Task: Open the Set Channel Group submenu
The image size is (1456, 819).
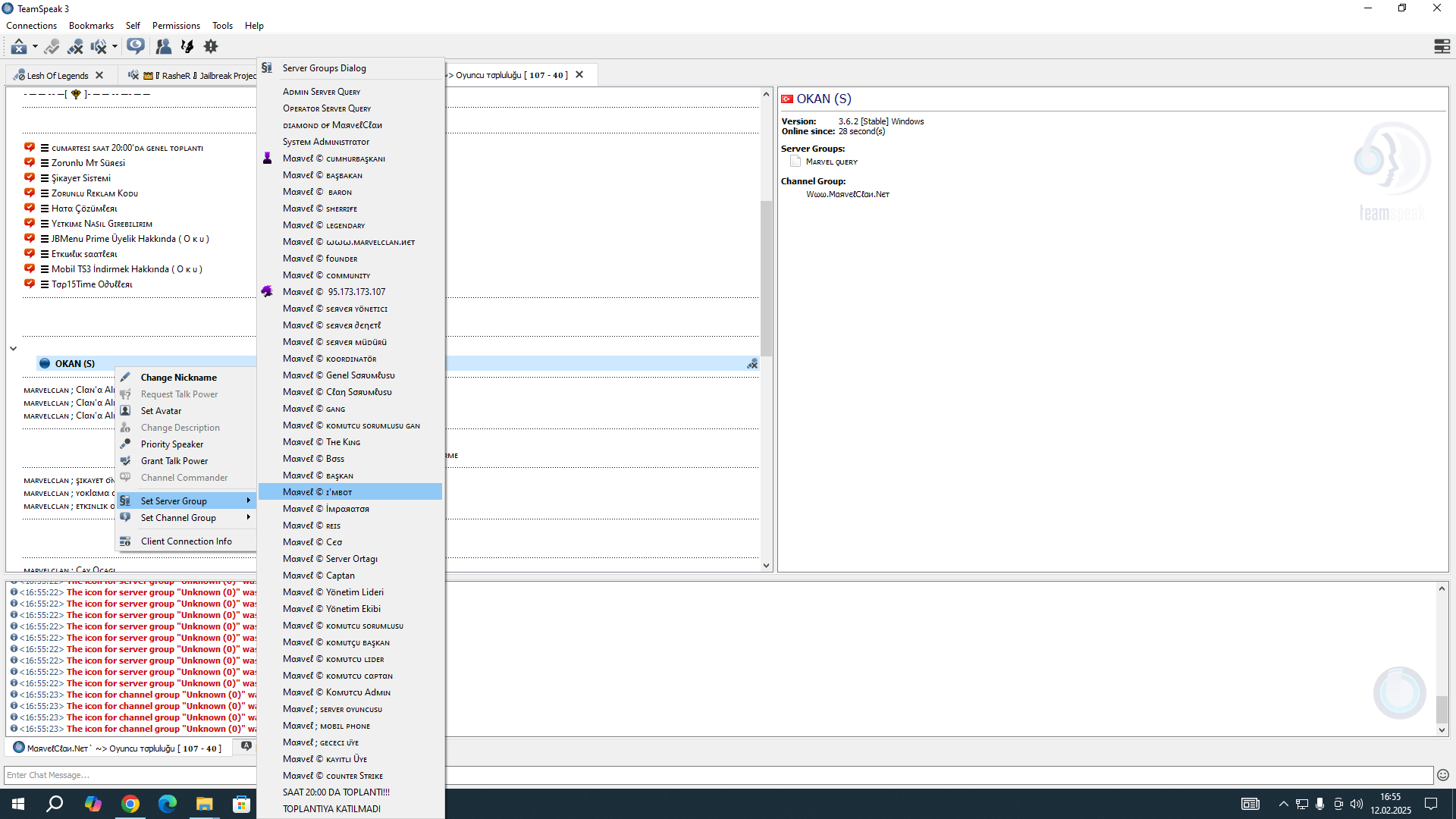Action: click(x=186, y=517)
